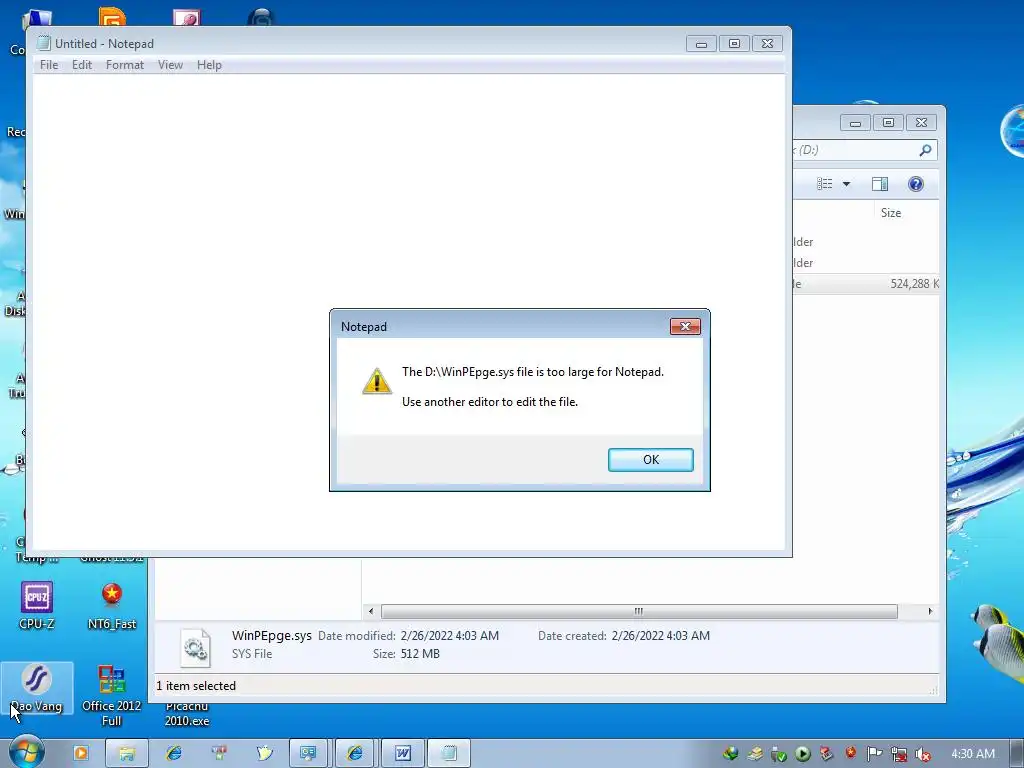Viewport: 1024px width, 768px height.
Task: Click the search magnifier in Explorer window
Action: (925, 150)
